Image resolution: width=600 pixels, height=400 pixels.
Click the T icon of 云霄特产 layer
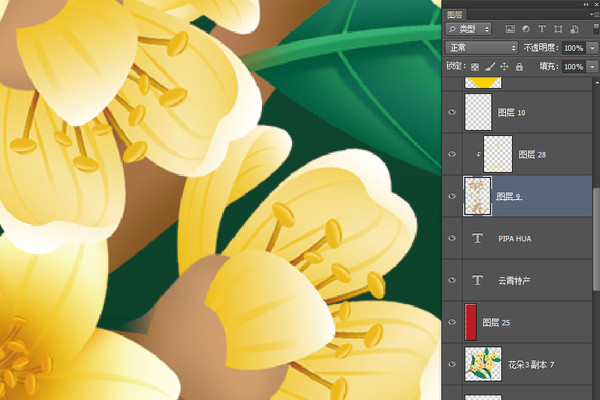477,281
